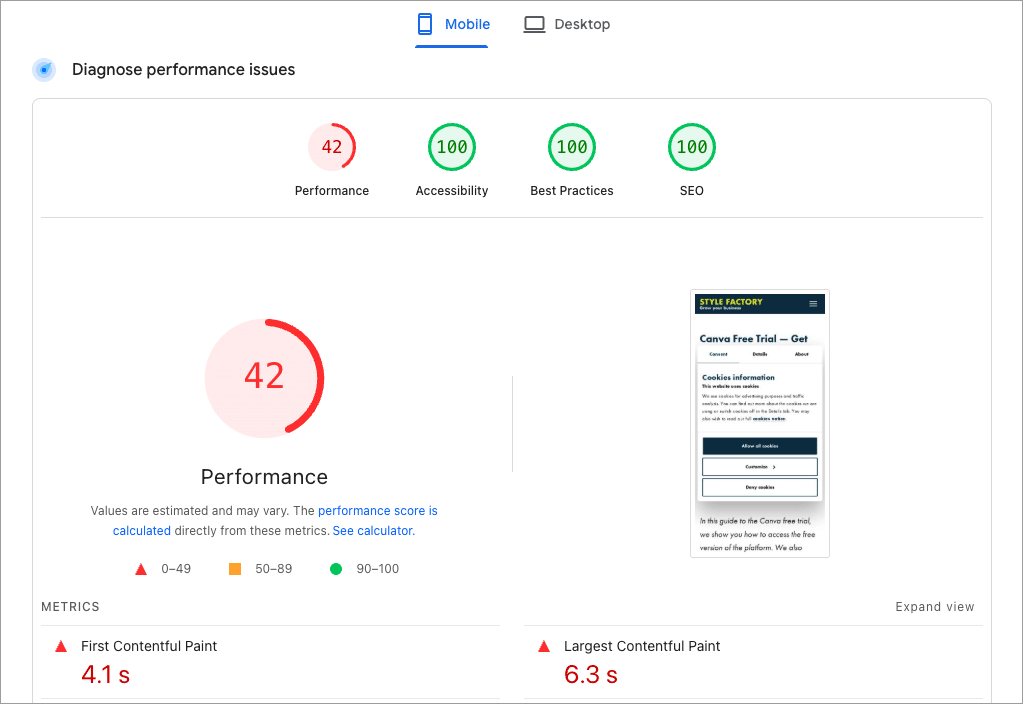
Task: Click the performance score is calculated link
Action: [x=377, y=510]
